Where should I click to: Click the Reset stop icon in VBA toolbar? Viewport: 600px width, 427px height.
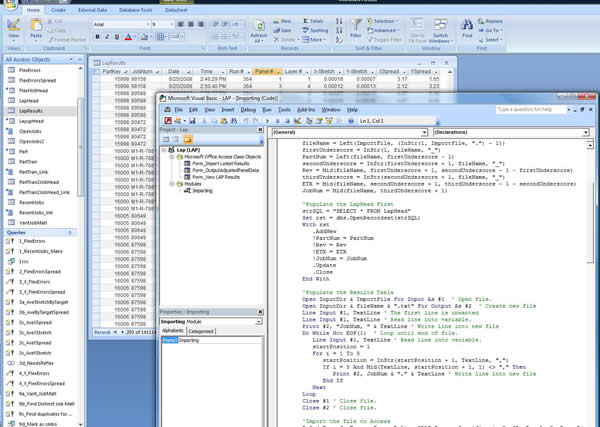[x=287, y=121]
